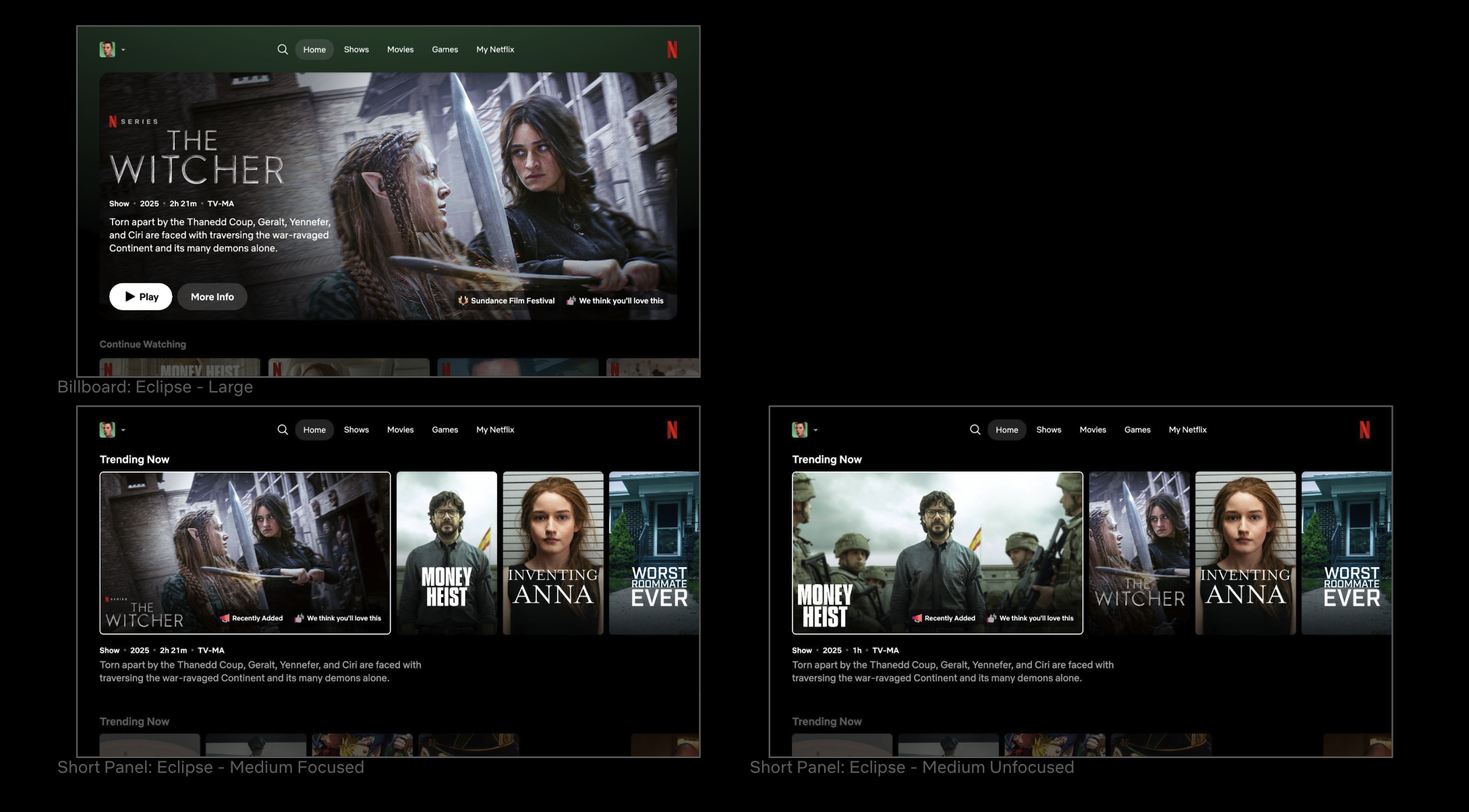Open search in the Medium Unfocused frame
The height and width of the screenshot is (812, 1469).
(975, 430)
